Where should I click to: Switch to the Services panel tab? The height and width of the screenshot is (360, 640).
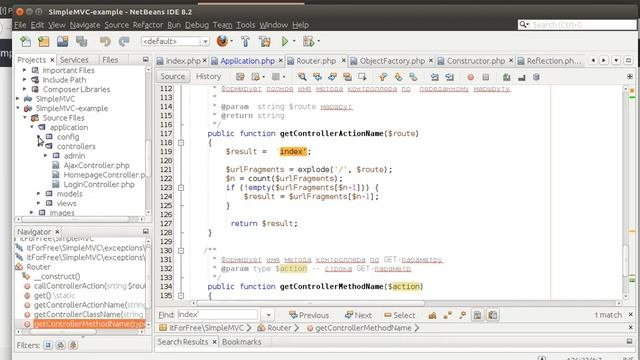tap(74, 60)
